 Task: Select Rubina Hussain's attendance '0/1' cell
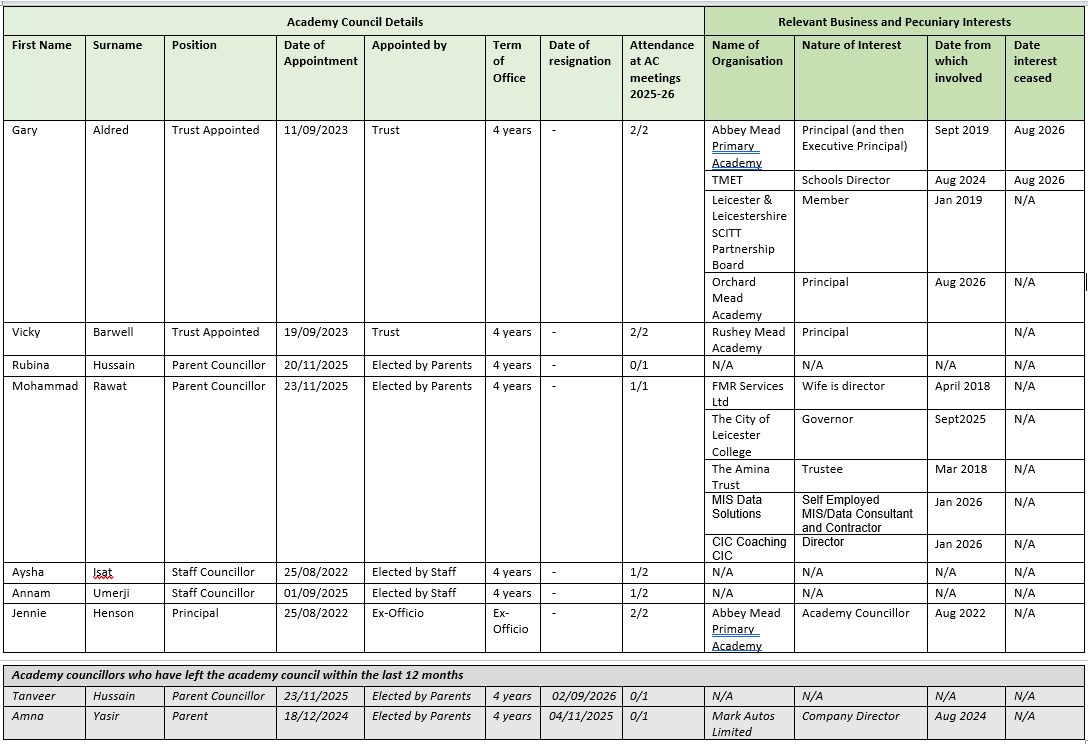pos(663,366)
